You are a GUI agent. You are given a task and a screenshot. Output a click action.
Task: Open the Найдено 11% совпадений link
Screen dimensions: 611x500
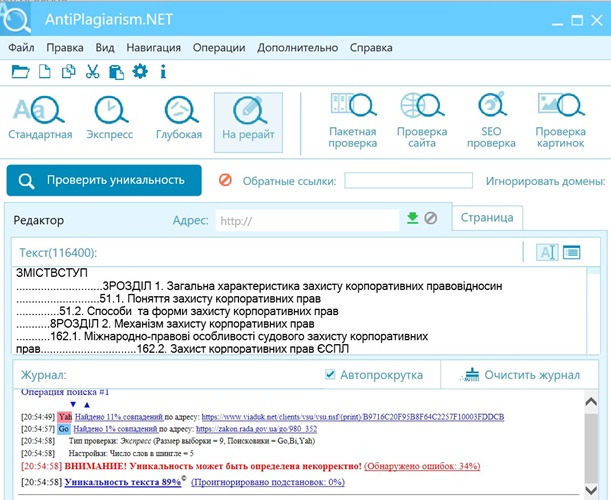[x=119, y=417]
